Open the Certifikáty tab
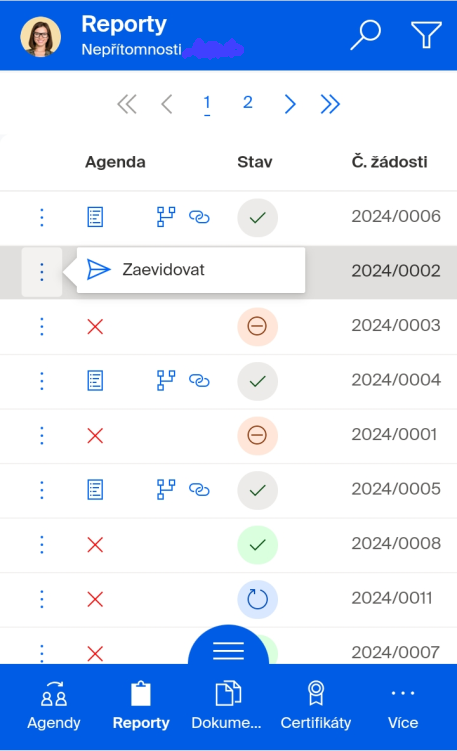457x751 pixels. click(x=316, y=706)
